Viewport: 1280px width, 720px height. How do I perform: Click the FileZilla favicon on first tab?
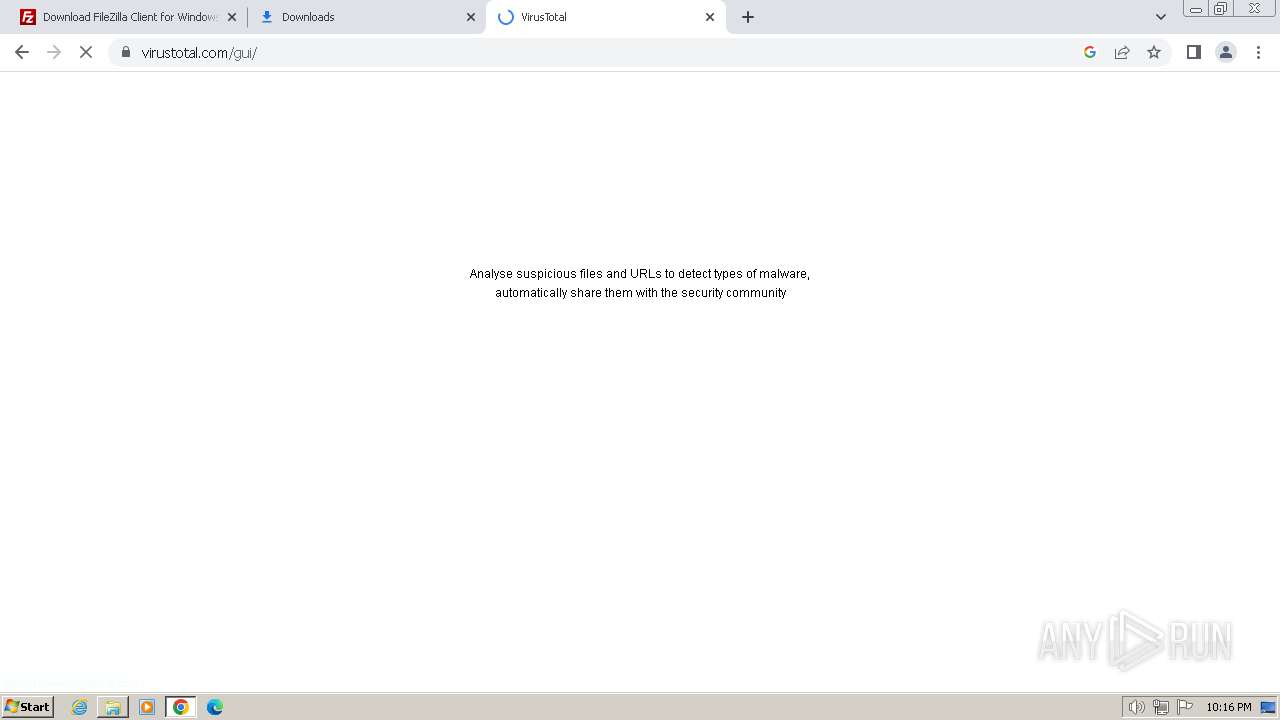[28, 17]
